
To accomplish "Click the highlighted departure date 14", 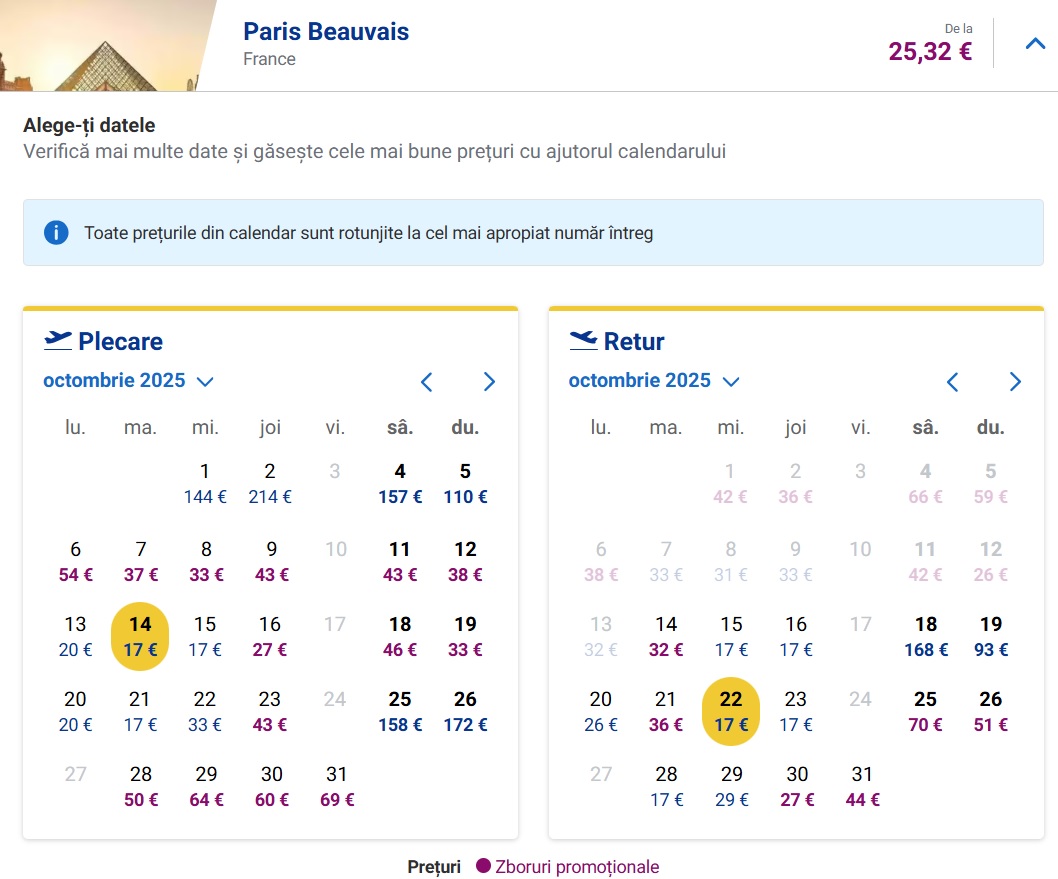I will pos(140,636).
